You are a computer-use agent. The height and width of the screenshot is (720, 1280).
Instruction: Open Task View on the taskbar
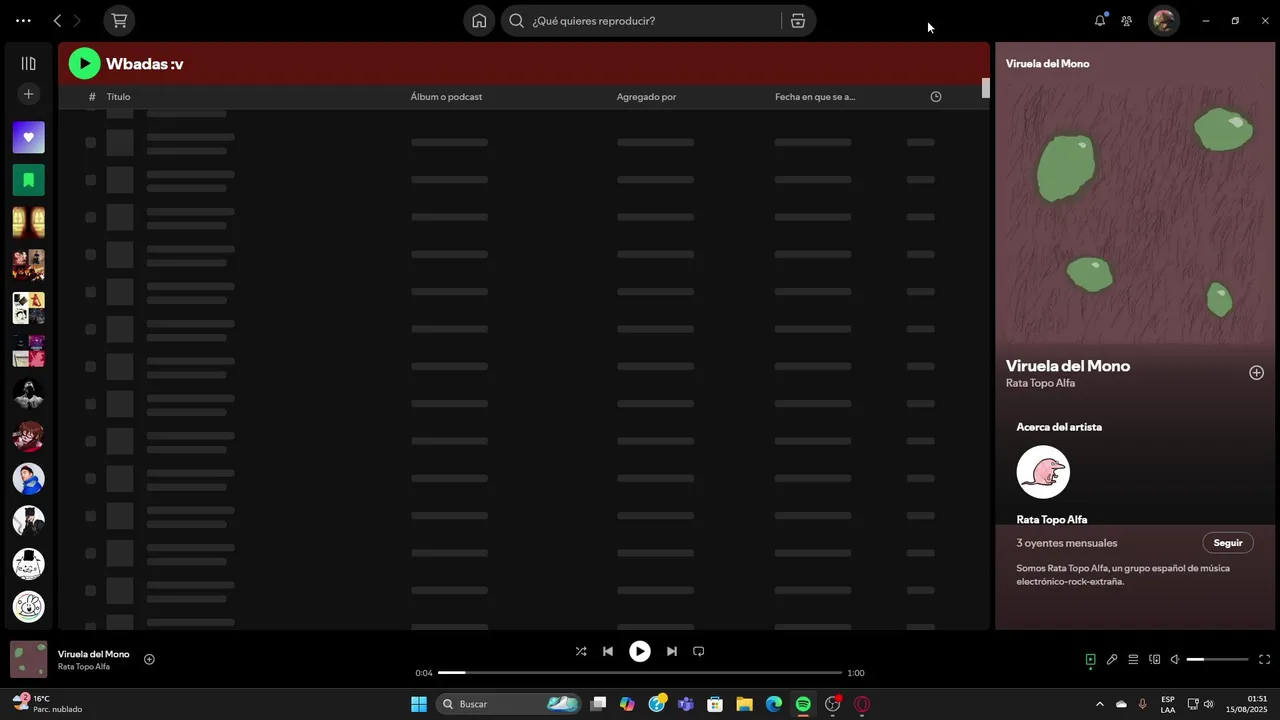[598, 704]
